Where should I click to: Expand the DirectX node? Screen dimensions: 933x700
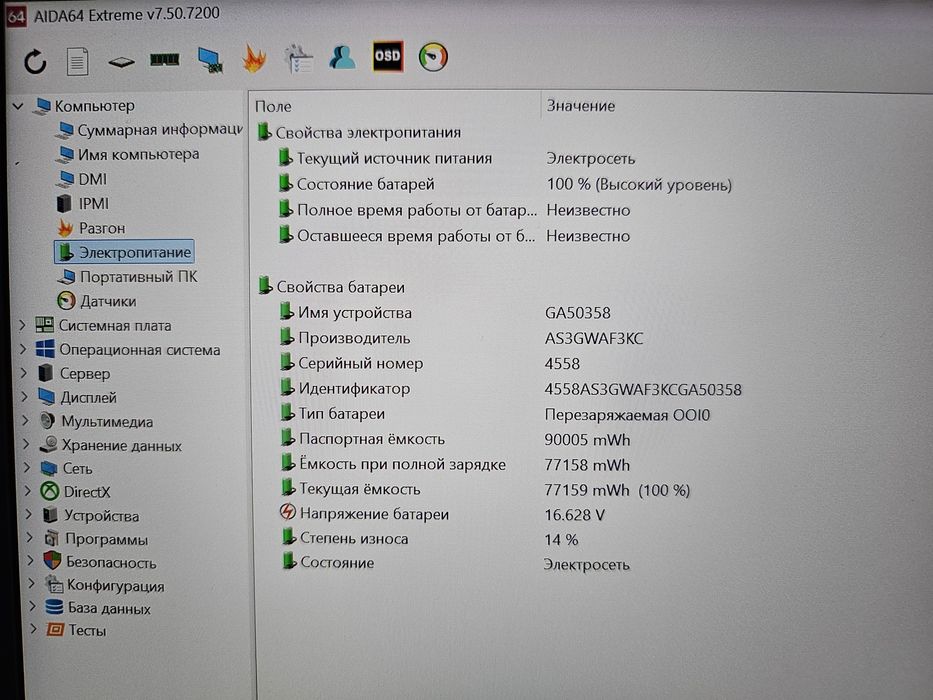(x=28, y=491)
